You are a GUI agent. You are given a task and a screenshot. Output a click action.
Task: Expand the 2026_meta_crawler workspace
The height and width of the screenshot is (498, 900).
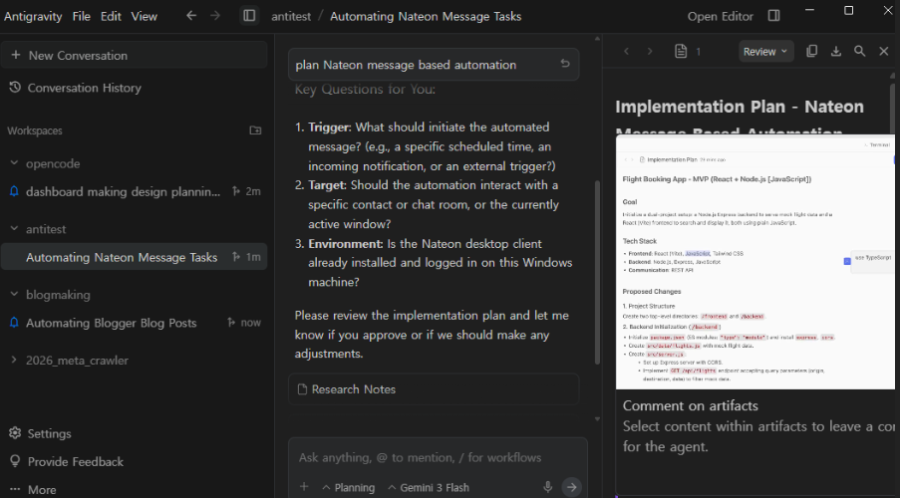[x=14, y=360]
